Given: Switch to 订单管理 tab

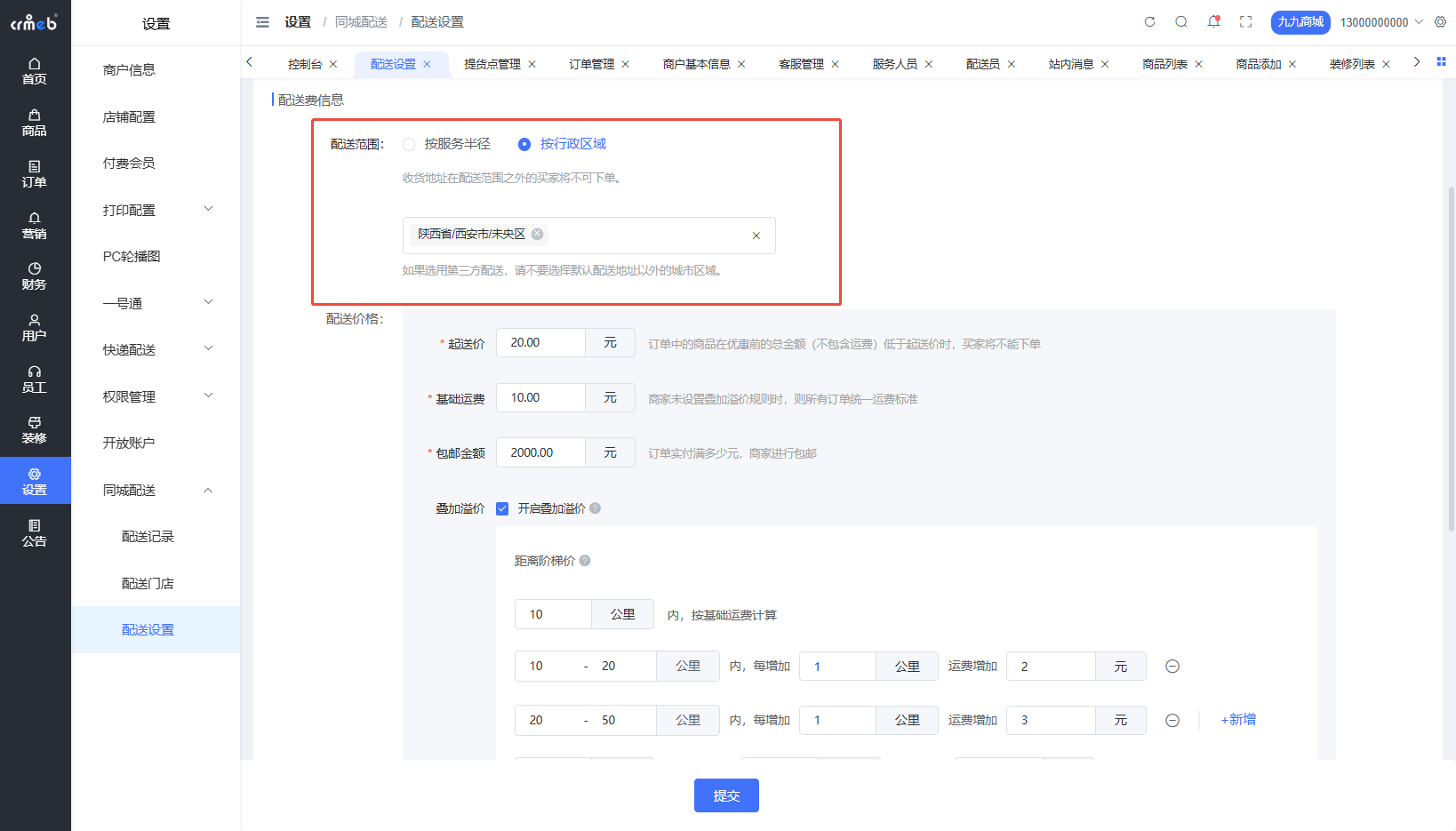Looking at the screenshot, I should pos(591,64).
